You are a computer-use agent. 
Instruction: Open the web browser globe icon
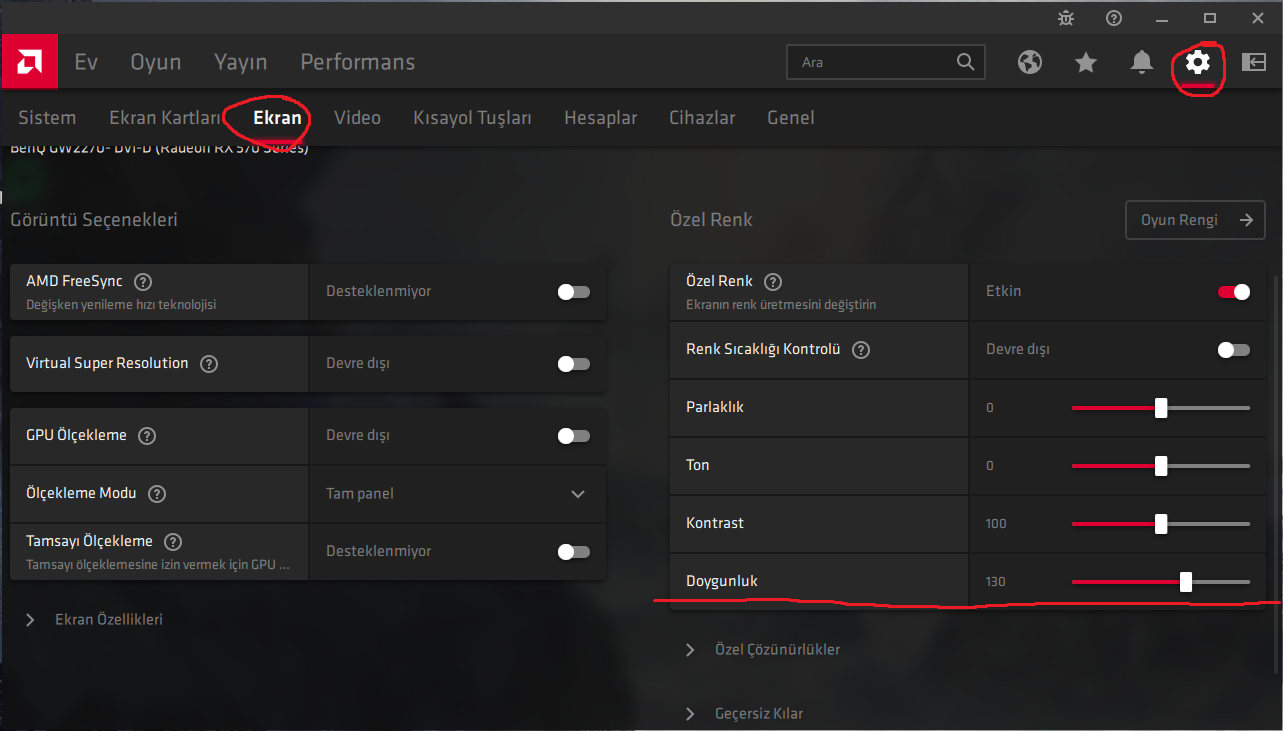coord(1030,62)
